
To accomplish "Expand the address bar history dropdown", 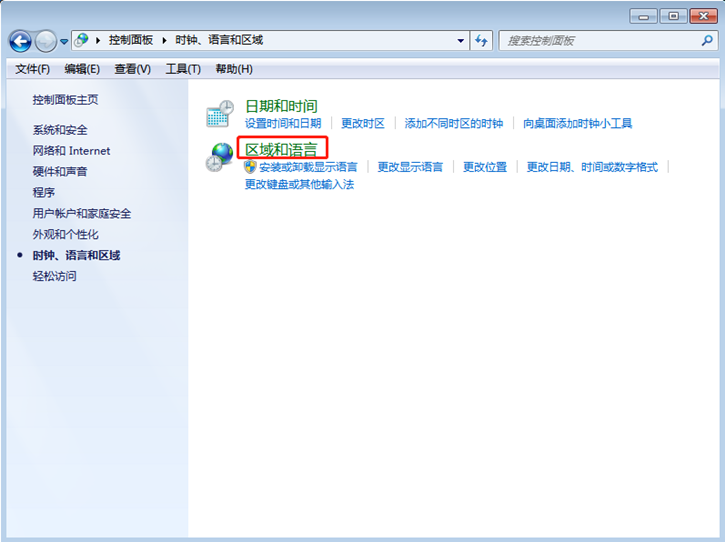I will pos(461,41).
